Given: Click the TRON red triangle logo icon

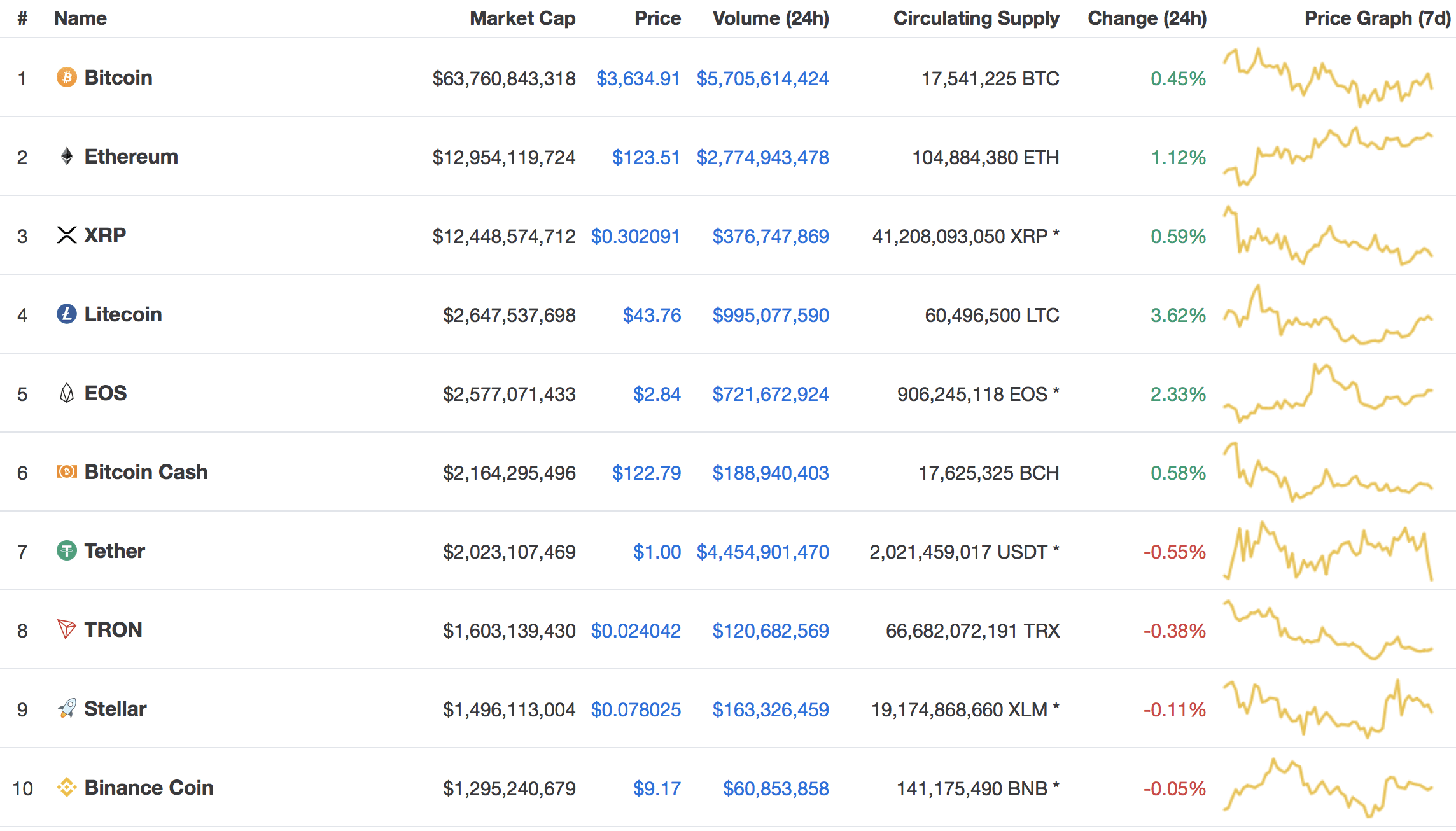Looking at the screenshot, I should pyautogui.click(x=66, y=630).
